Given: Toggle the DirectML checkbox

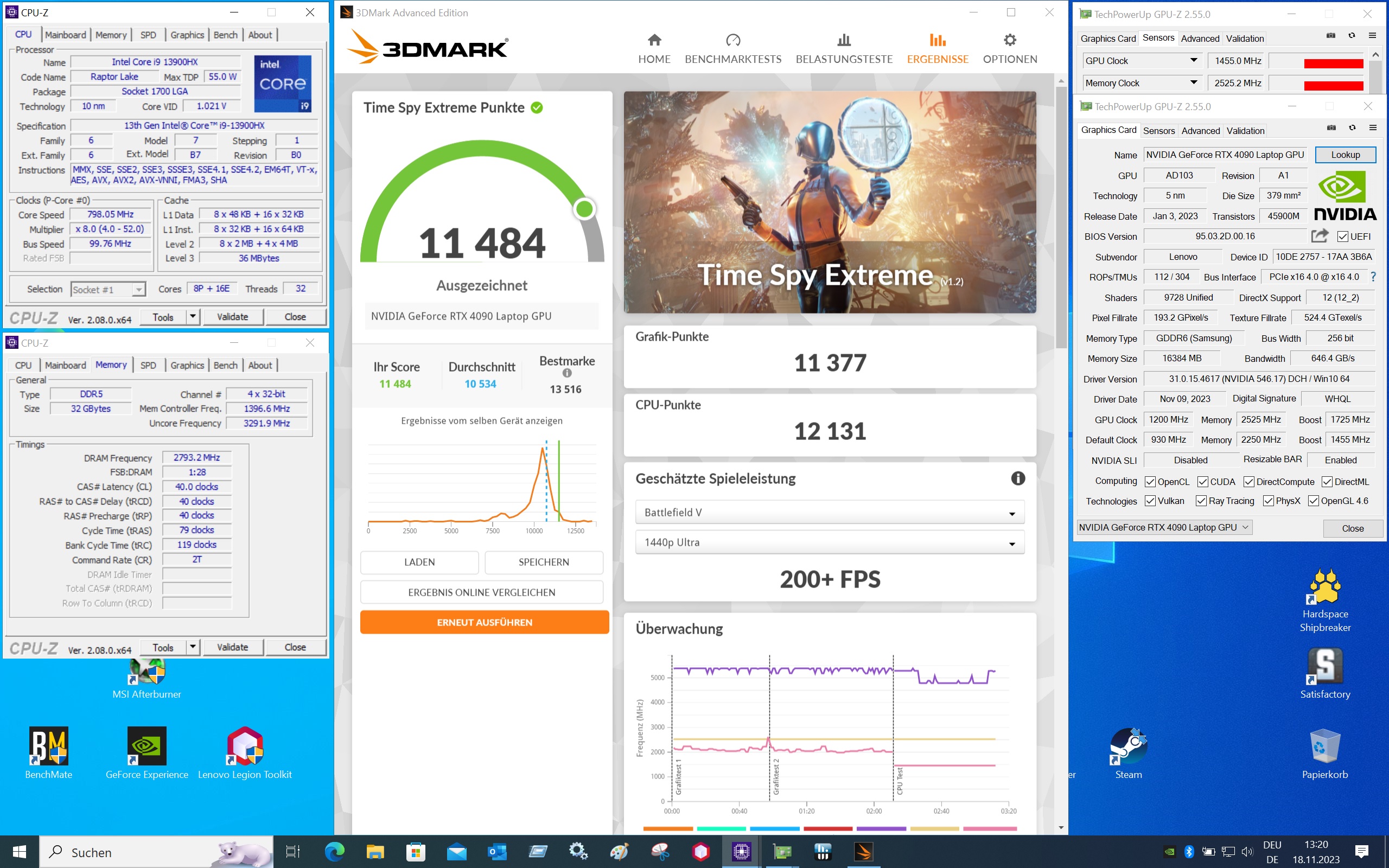Looking at the screenshot, I should [1327, 482].
